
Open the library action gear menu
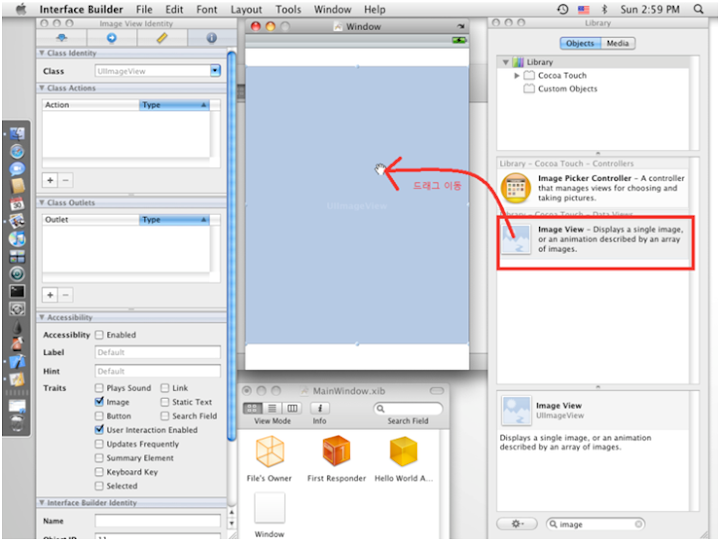click(x=517, y=524)
